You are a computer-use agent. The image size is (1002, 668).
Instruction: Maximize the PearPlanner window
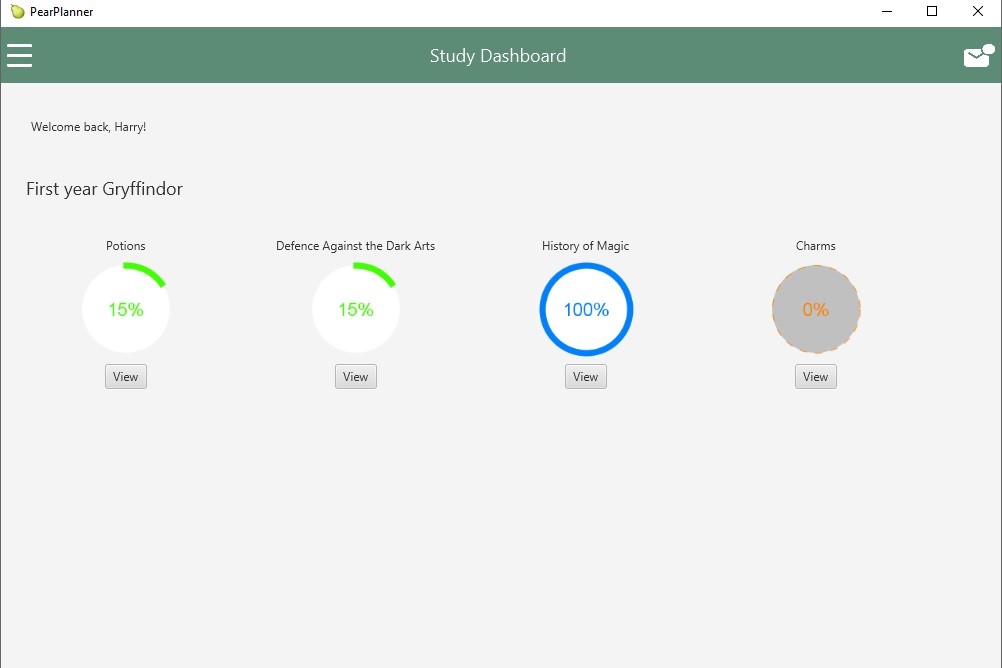[932, 12]
